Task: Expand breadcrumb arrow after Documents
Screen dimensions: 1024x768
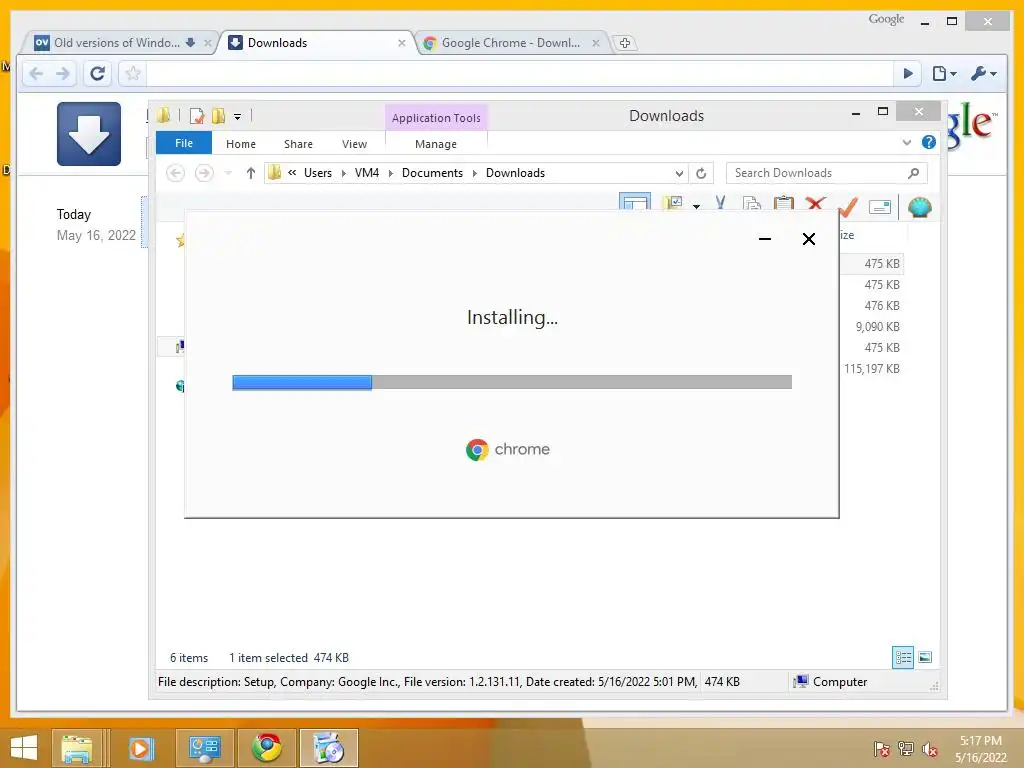Action: (475, 173)
